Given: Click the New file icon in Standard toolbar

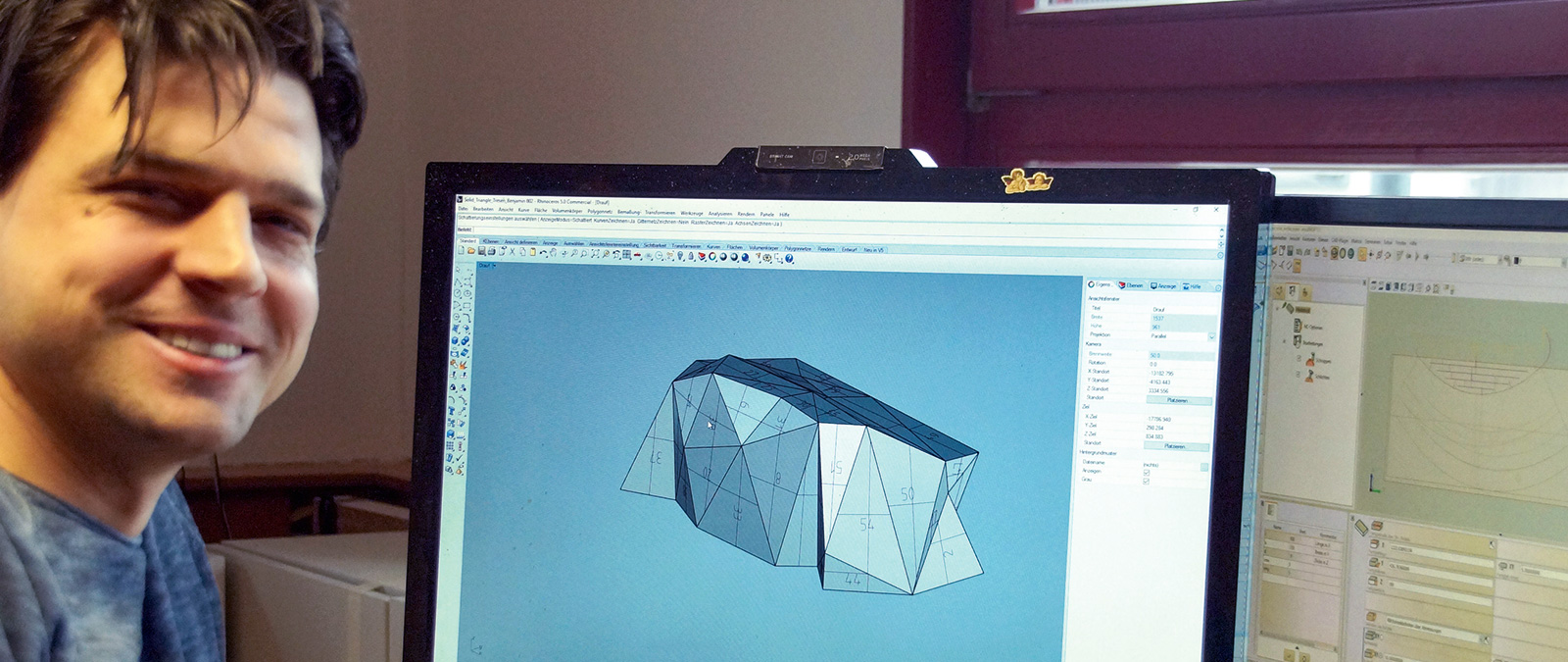Looking at the screenshot, I should point(461,251).
